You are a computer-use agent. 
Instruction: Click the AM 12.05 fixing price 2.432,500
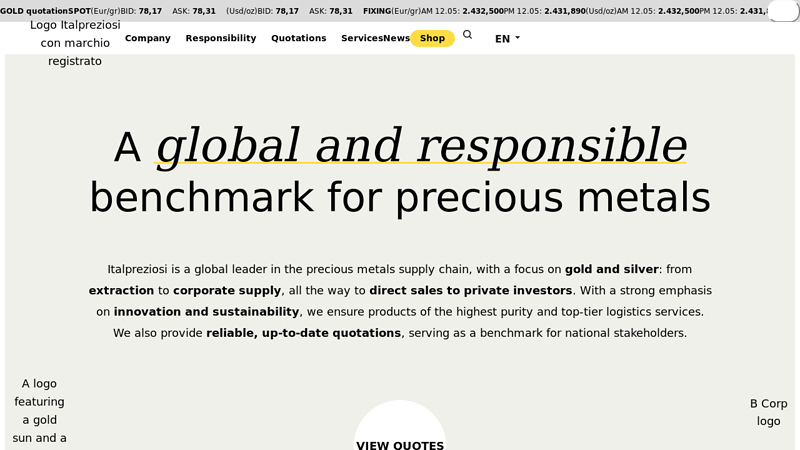point(482,11)
